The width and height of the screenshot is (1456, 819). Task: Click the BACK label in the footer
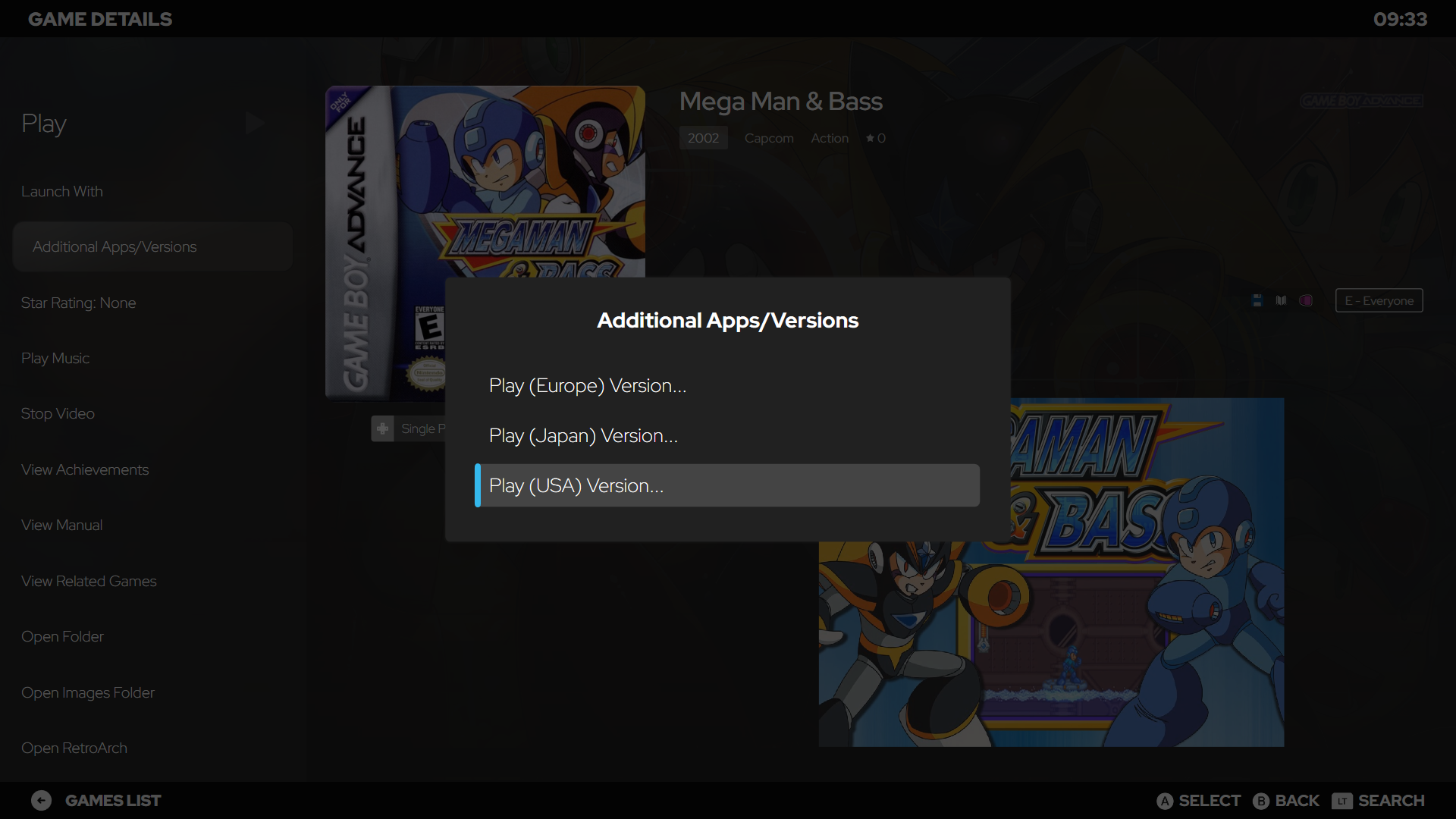pos(1297,801)
